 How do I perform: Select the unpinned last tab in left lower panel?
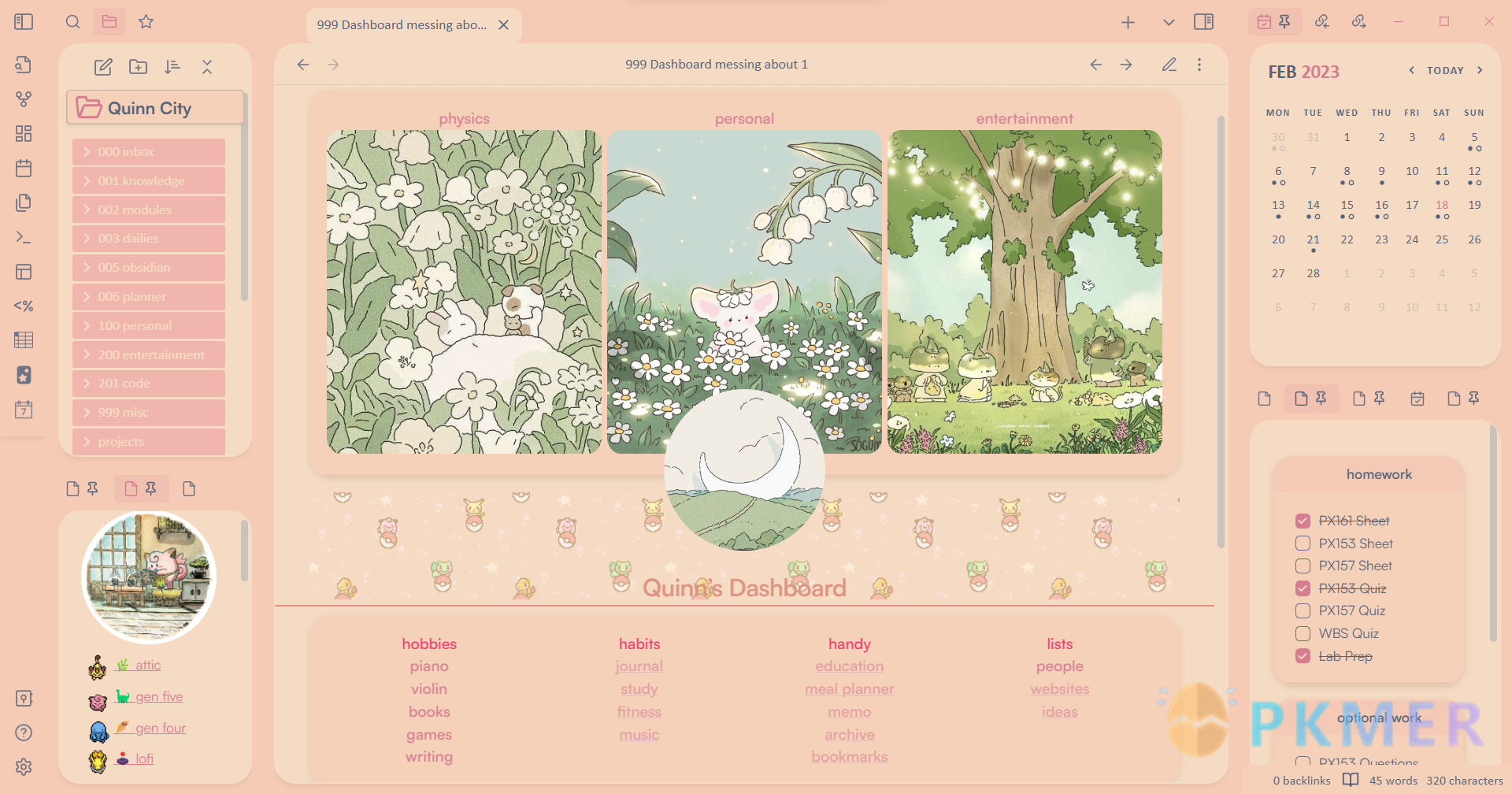[x=189, y=489]
